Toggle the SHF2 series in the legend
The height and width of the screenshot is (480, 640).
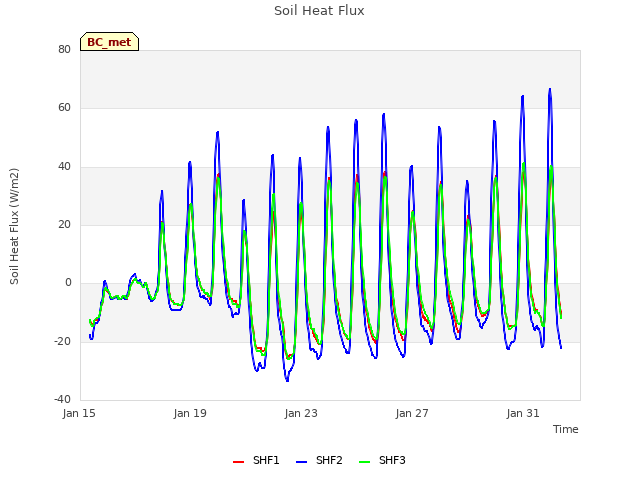(x=319, y=460)
